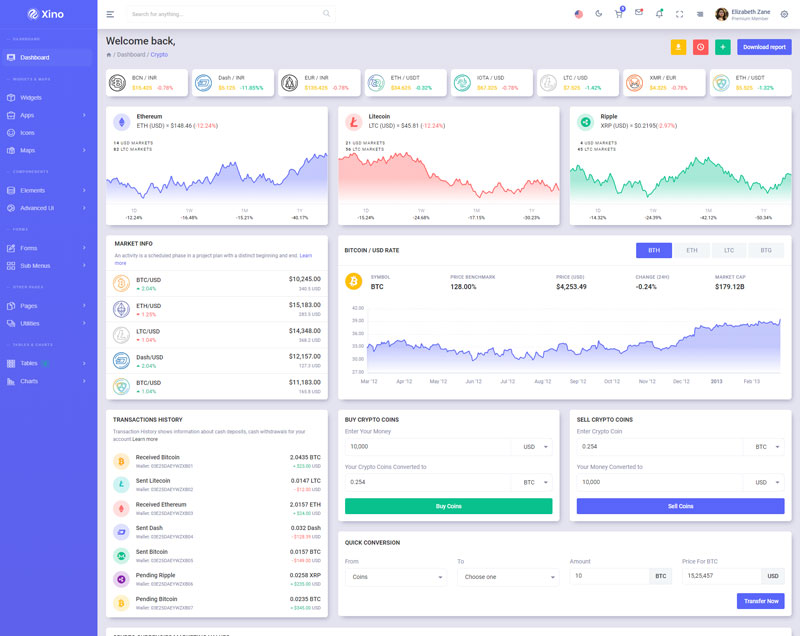This screenshot has width=800, height=636.
Task: Click the yellow download icon button
Action: [x=678, y=47]
